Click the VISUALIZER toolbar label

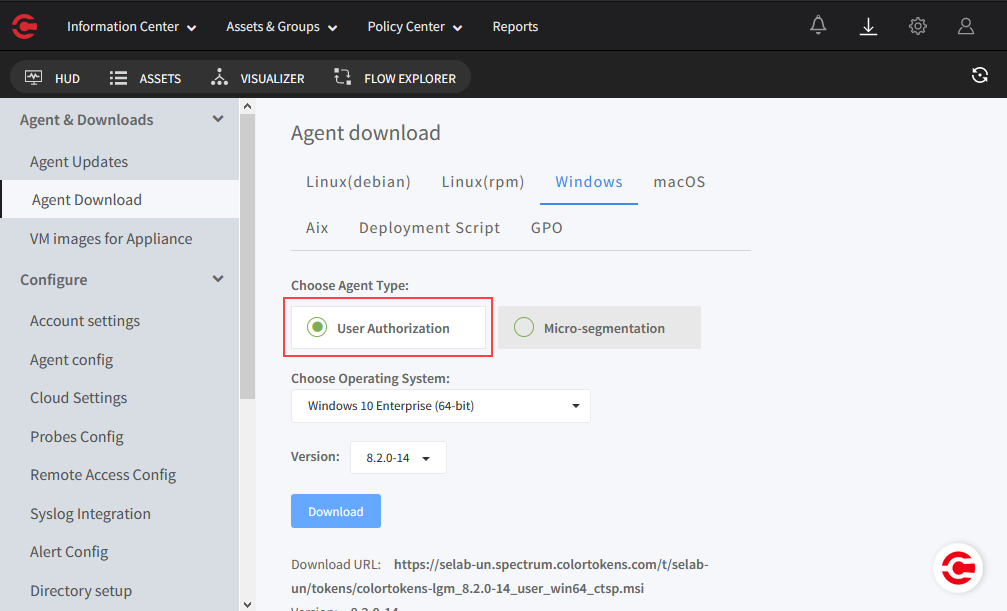click(272, 78)
